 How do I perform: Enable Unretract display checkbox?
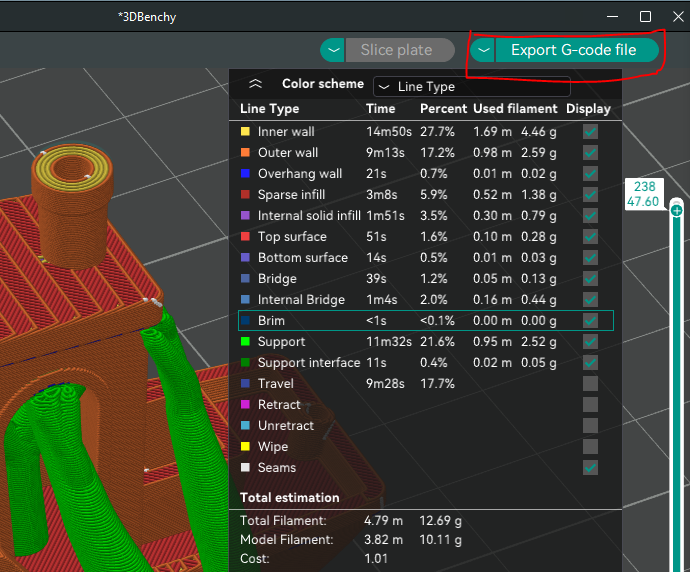[x=590, y=425]
